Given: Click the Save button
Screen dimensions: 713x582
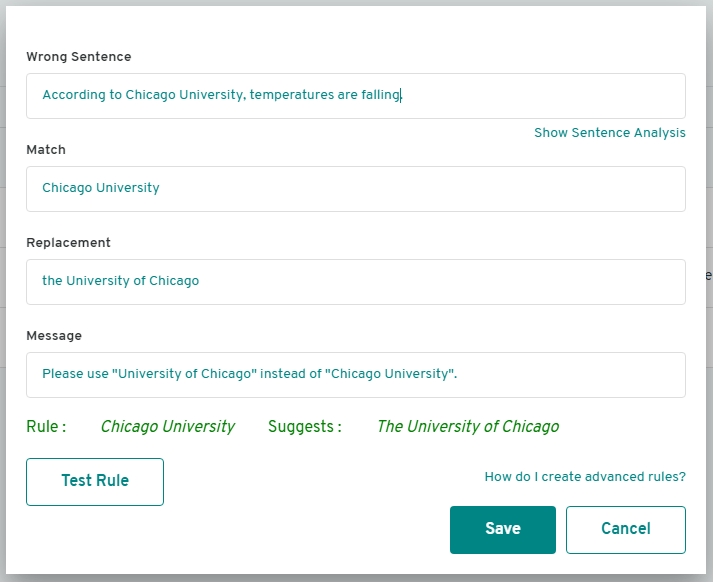Looking at the screenshot, I should pos(502,530).
